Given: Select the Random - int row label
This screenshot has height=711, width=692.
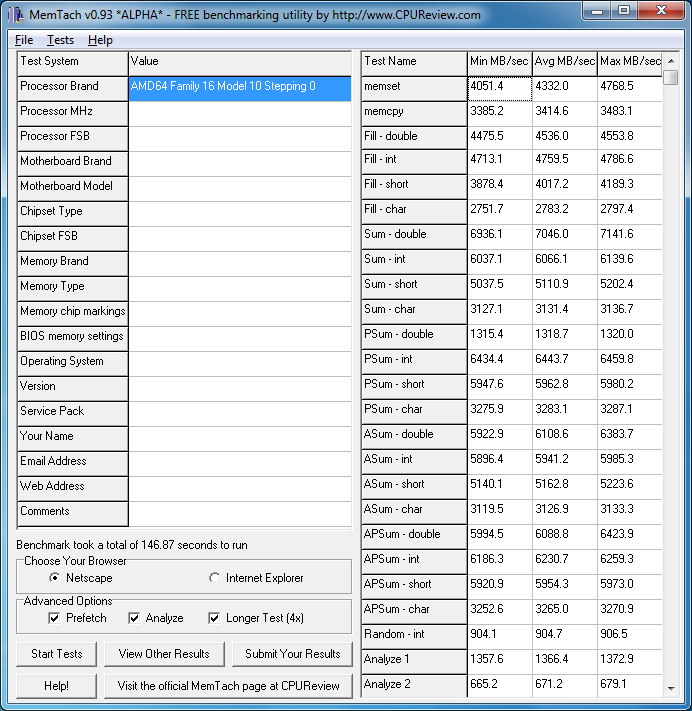Looking at the screenshot, I should click(414, 637).
